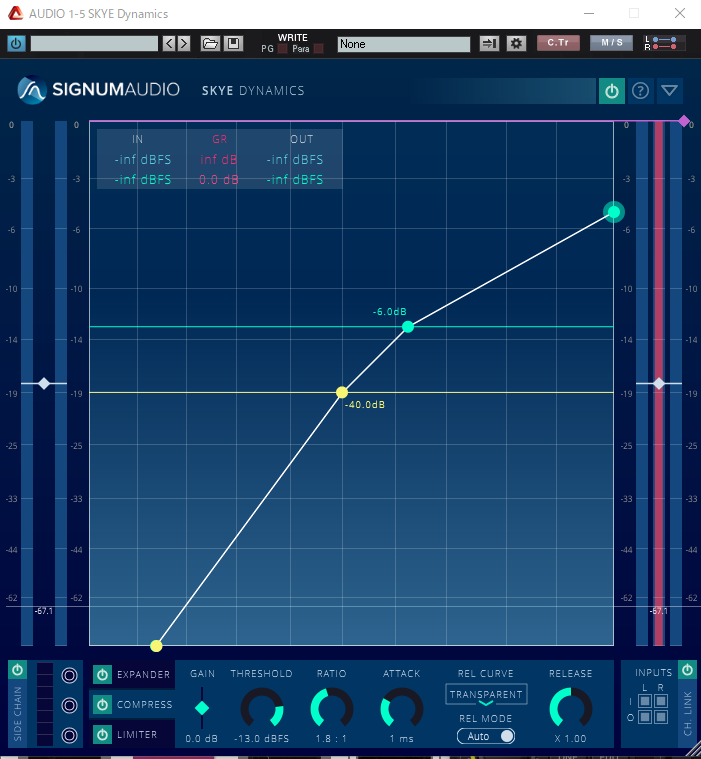
Task: Toggle the SKYE Dynamics main power button
Action: tap(611, 91)
